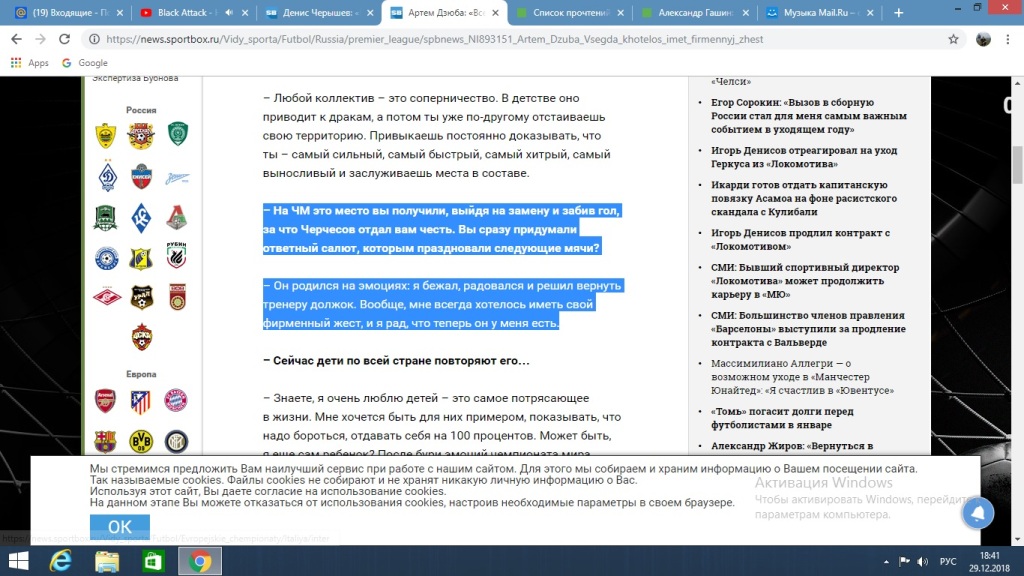Open the Spartak club logo
1024x576 pixels.
pos(106,297)
